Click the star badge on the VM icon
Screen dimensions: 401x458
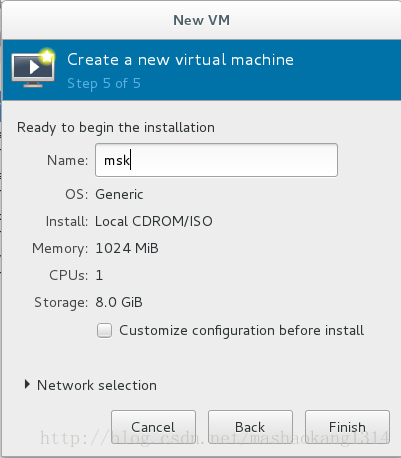tap(47, 56)
